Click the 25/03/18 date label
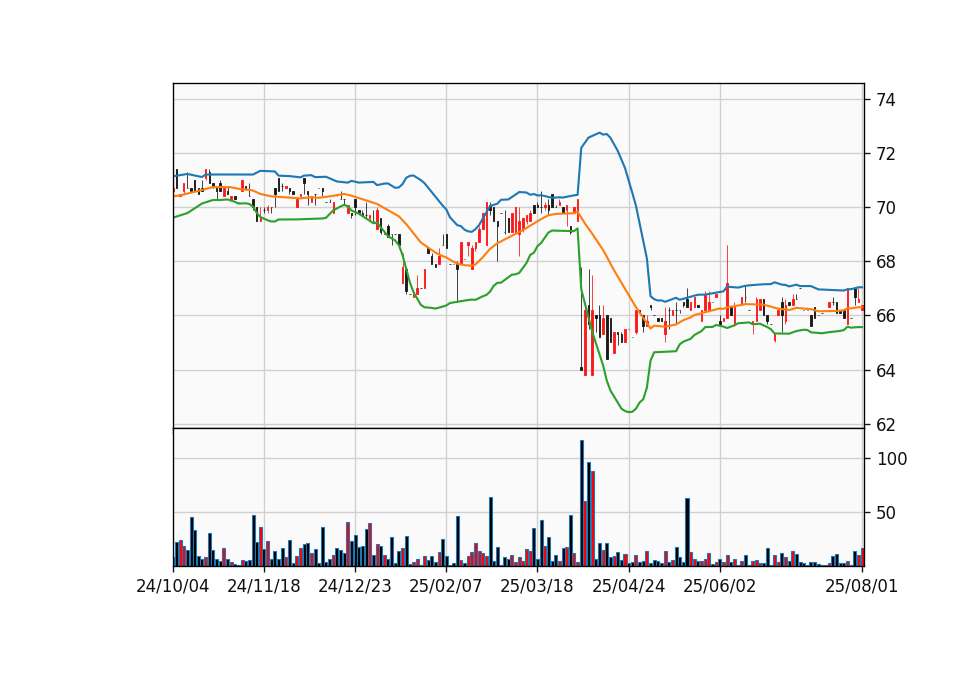The image size is (960, 690). click(537, 586)
